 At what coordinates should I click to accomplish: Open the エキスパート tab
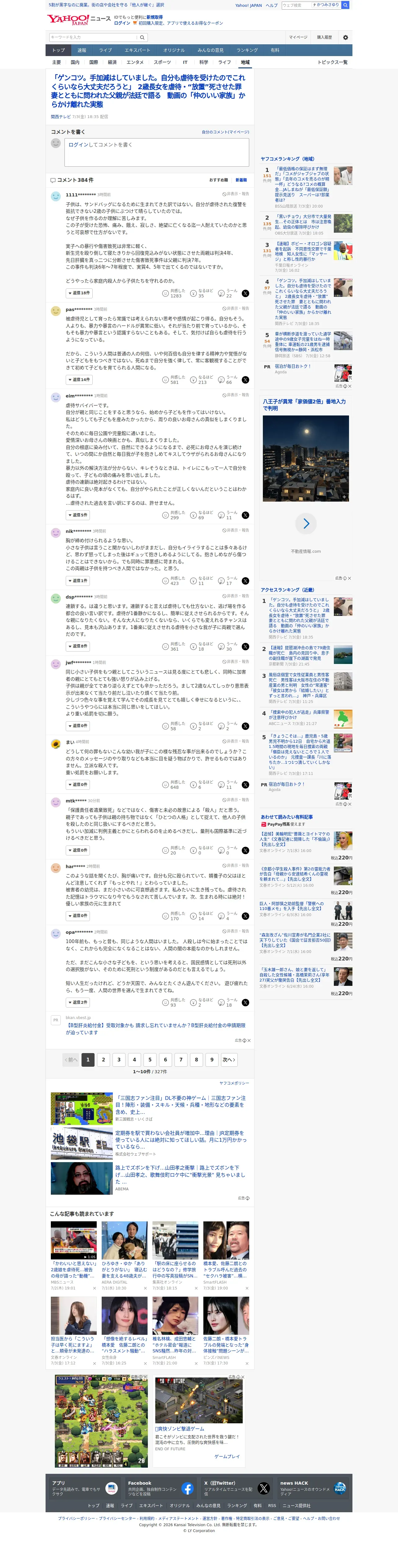[137, 51]
